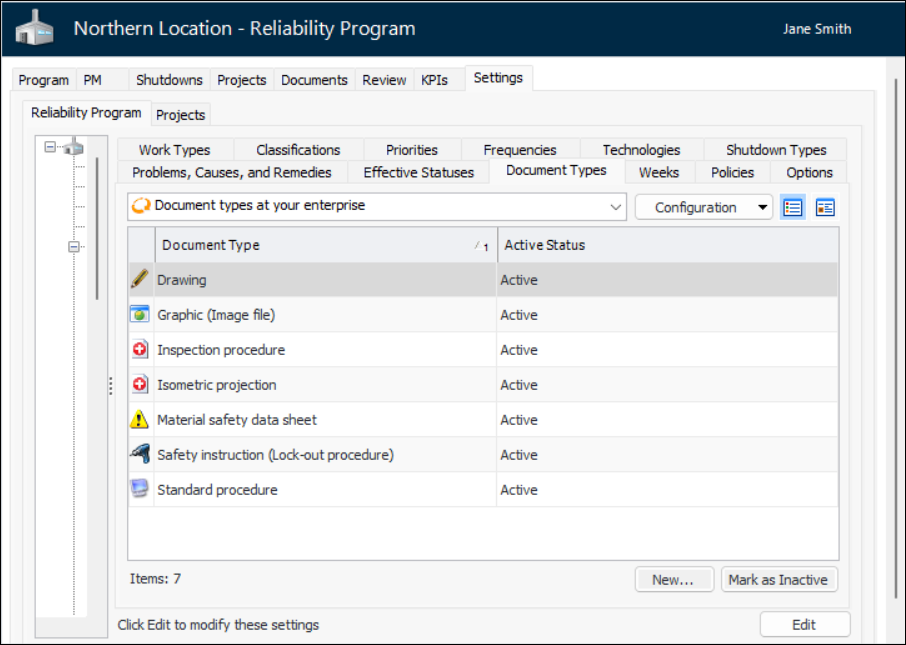Screen dimensions: 906x645
Task: Open the Document types at your enterprise dropdown
Action: 616,207
